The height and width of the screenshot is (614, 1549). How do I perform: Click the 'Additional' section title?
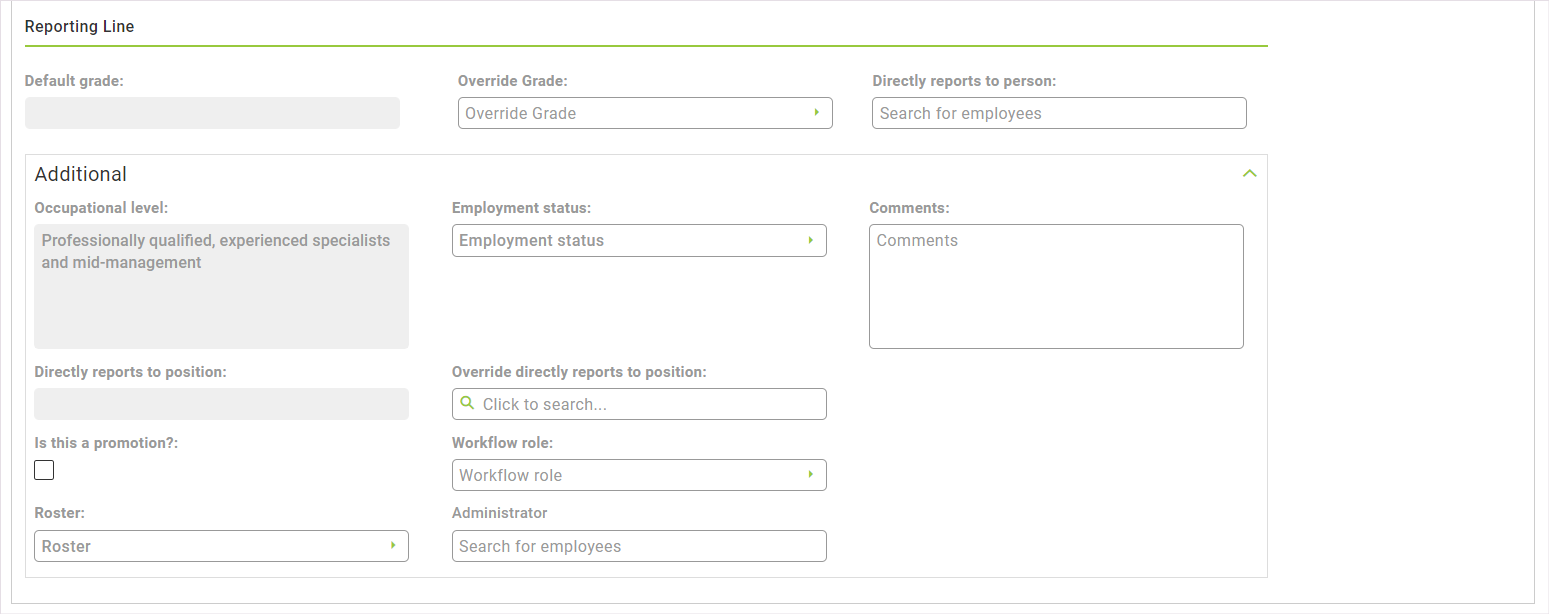80,173
